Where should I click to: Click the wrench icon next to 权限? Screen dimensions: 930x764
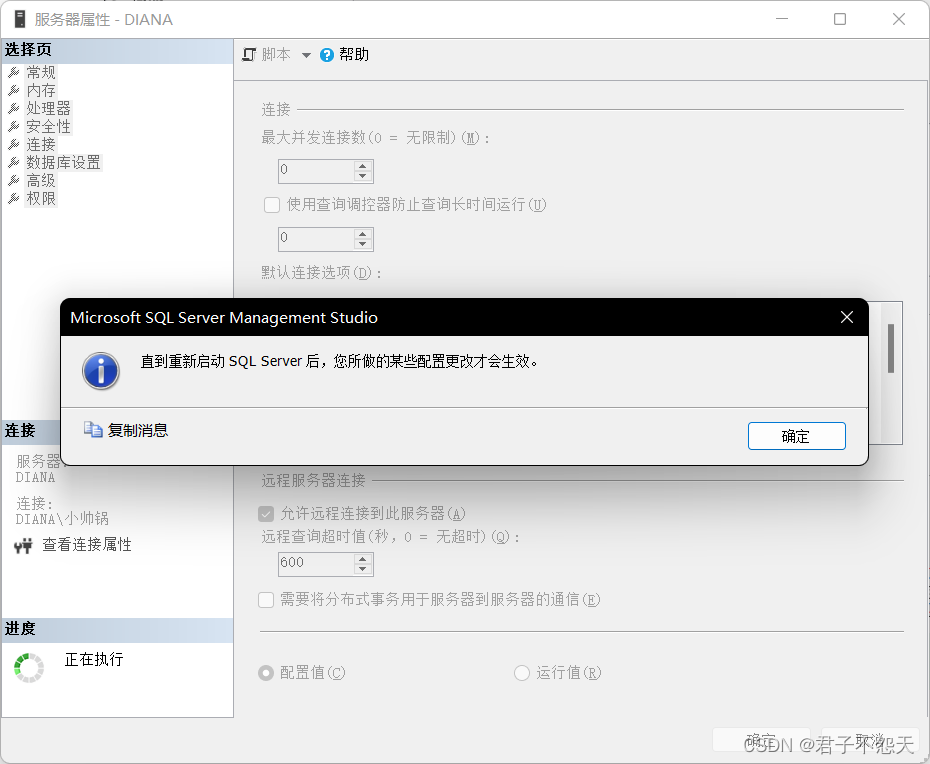[x=14, y=198]
